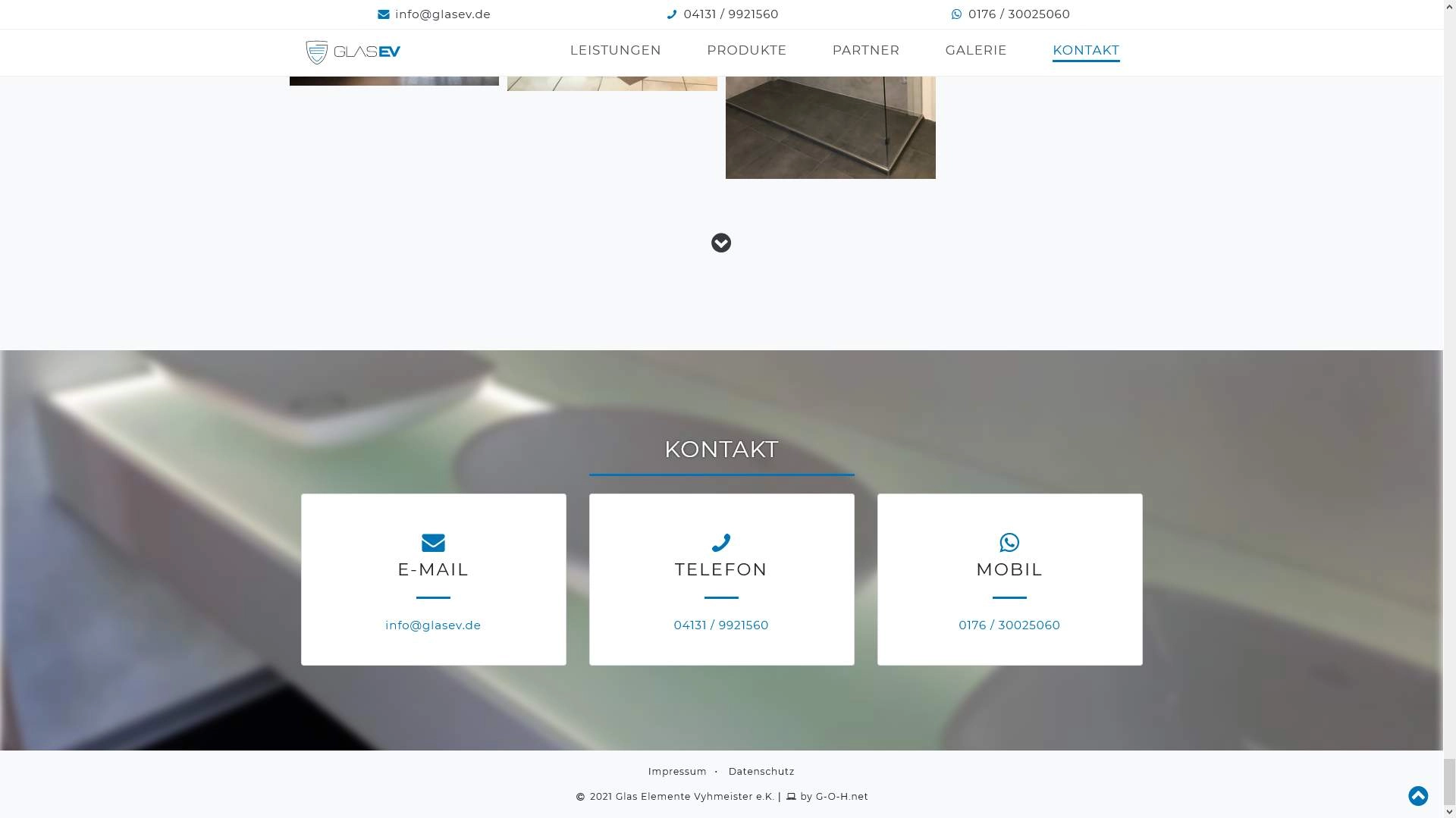The image size is (1456, 818).
Task: Open the LEISTUNGEN menu item
Action: click(x=616, y=50)
